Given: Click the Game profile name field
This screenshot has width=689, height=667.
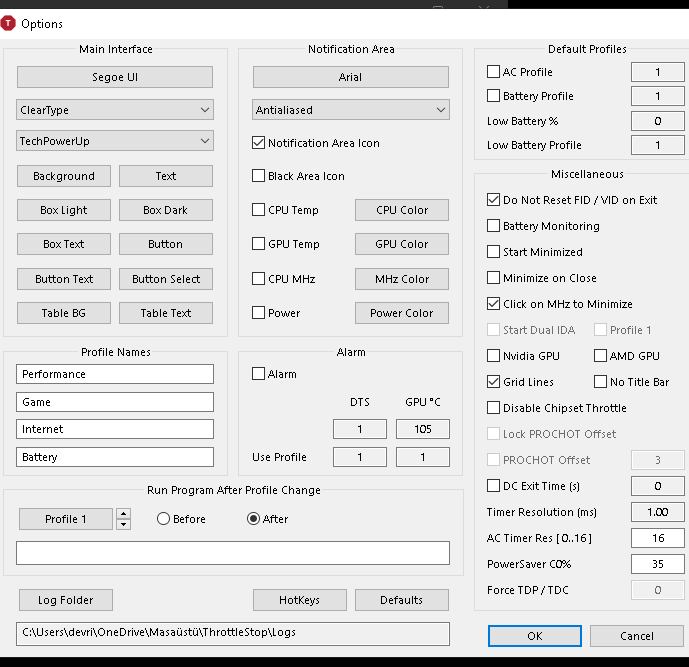Looking at the screenshot, I should (115, 402).
